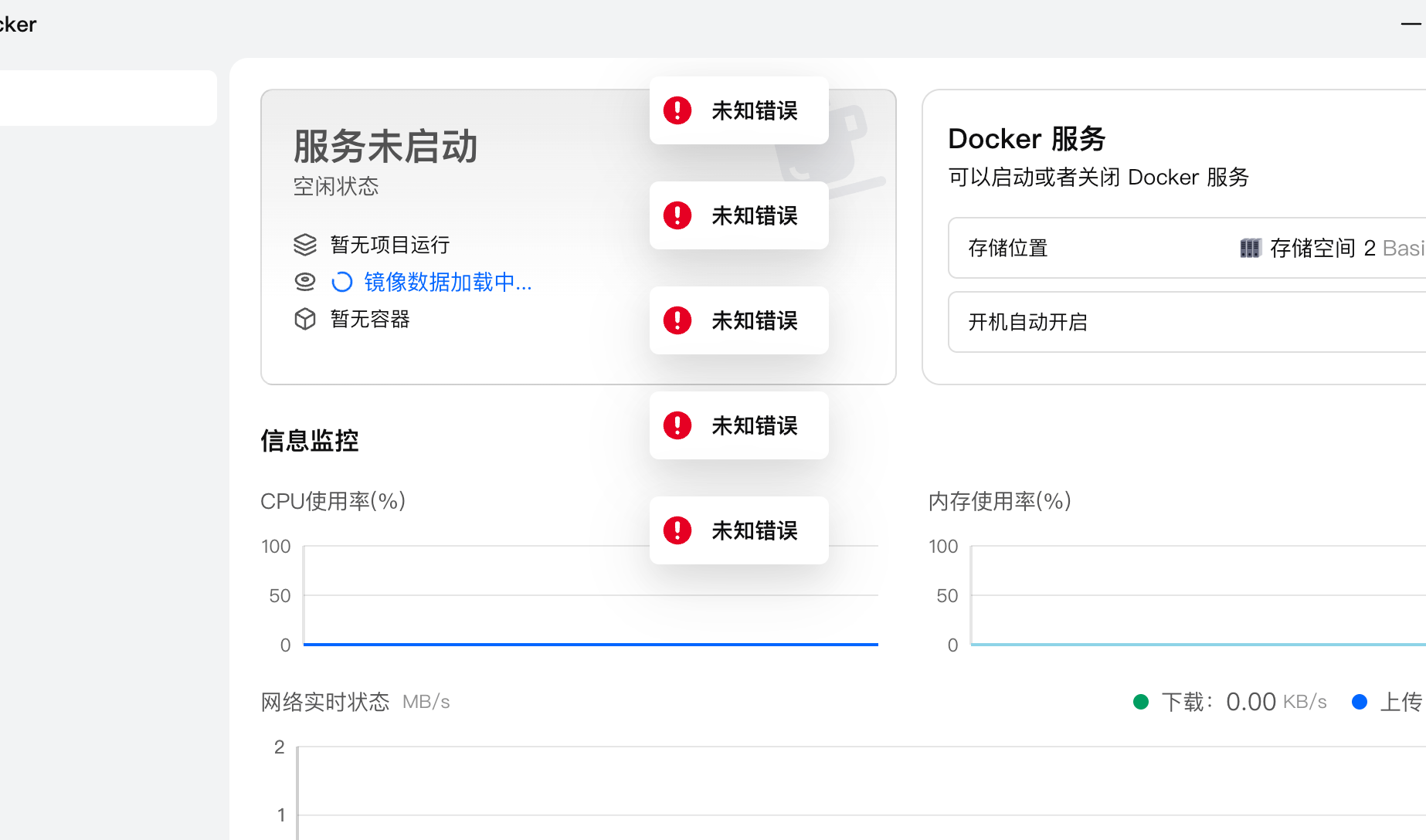Click the cube icon beside 暂无容器

(305, 319)
